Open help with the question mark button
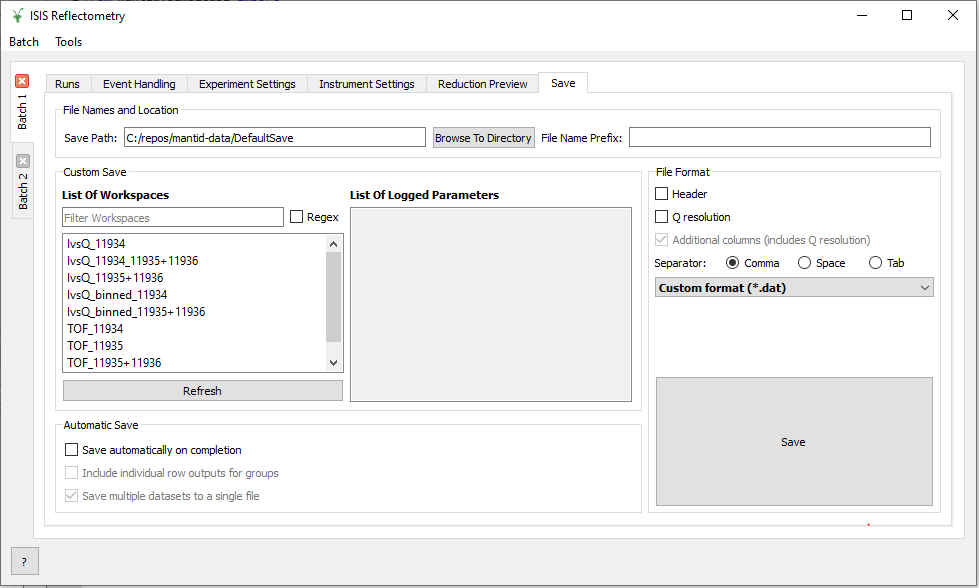 click(x=24, y=561)
